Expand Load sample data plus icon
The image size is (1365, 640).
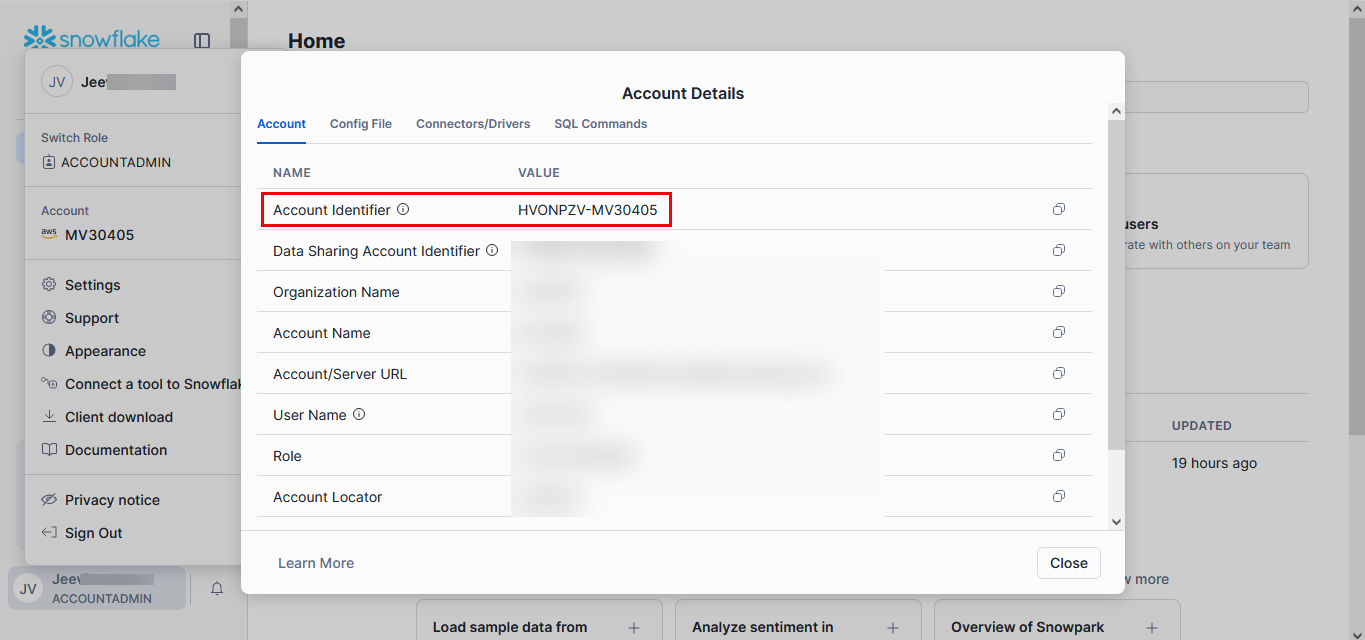(633, 628)
